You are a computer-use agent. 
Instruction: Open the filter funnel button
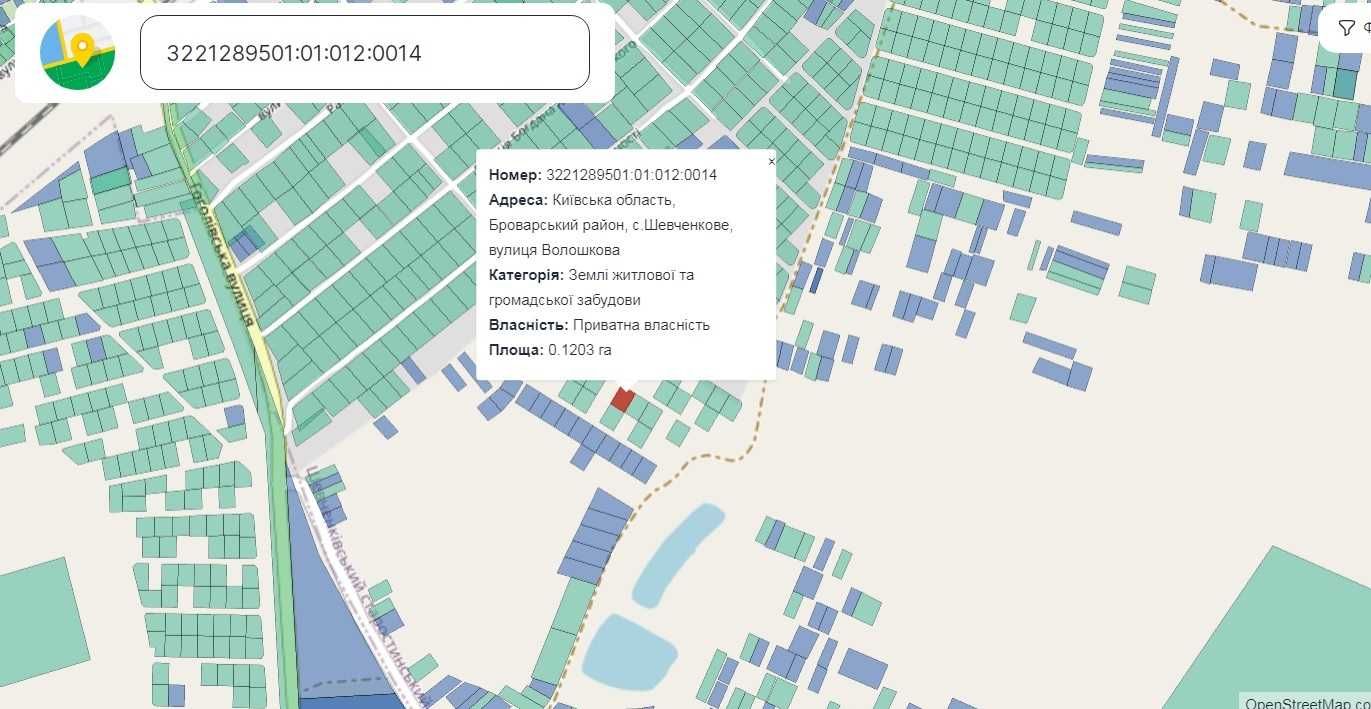1346,27
